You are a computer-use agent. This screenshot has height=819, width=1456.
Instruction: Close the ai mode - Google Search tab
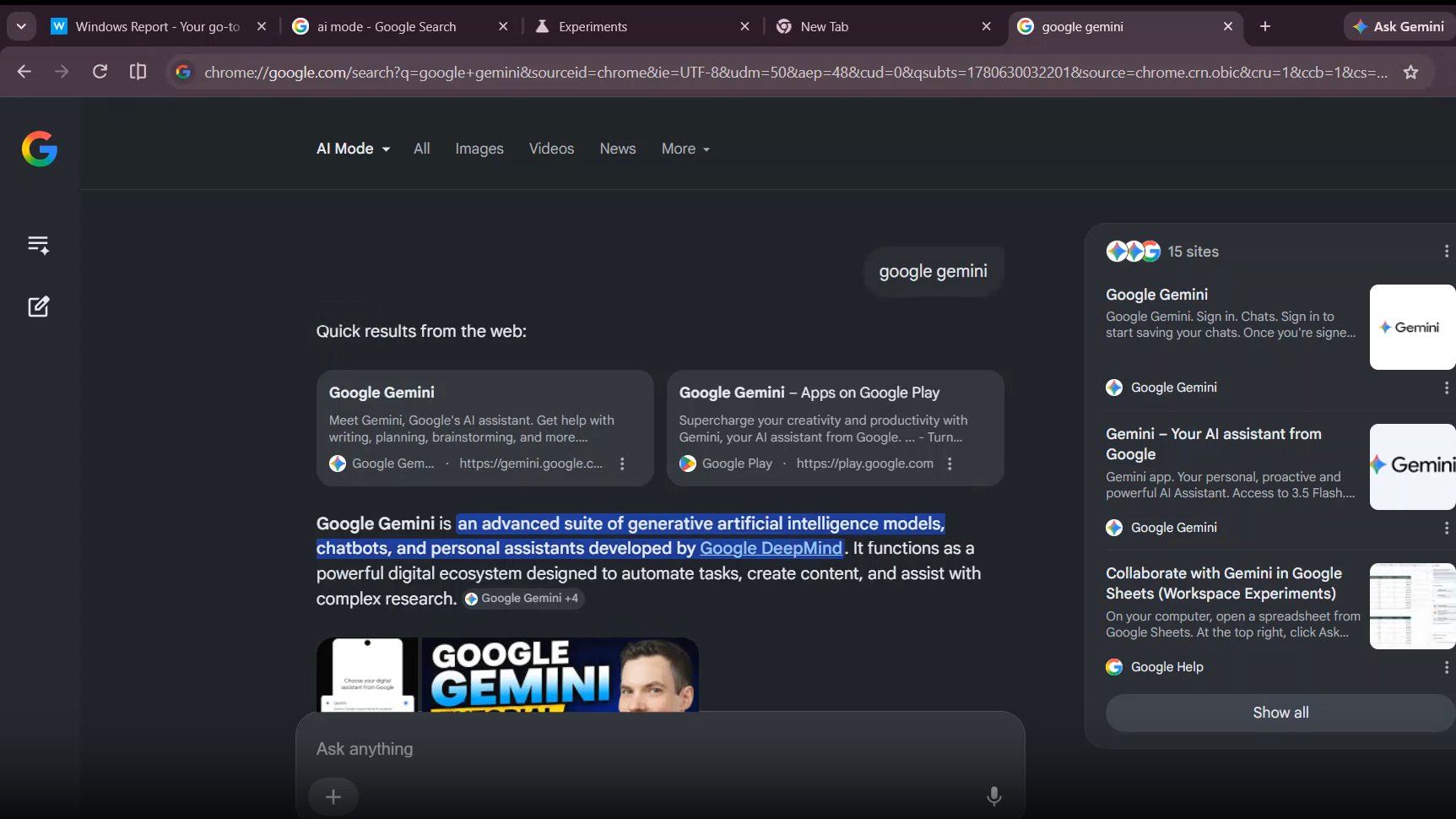(503, 26)
